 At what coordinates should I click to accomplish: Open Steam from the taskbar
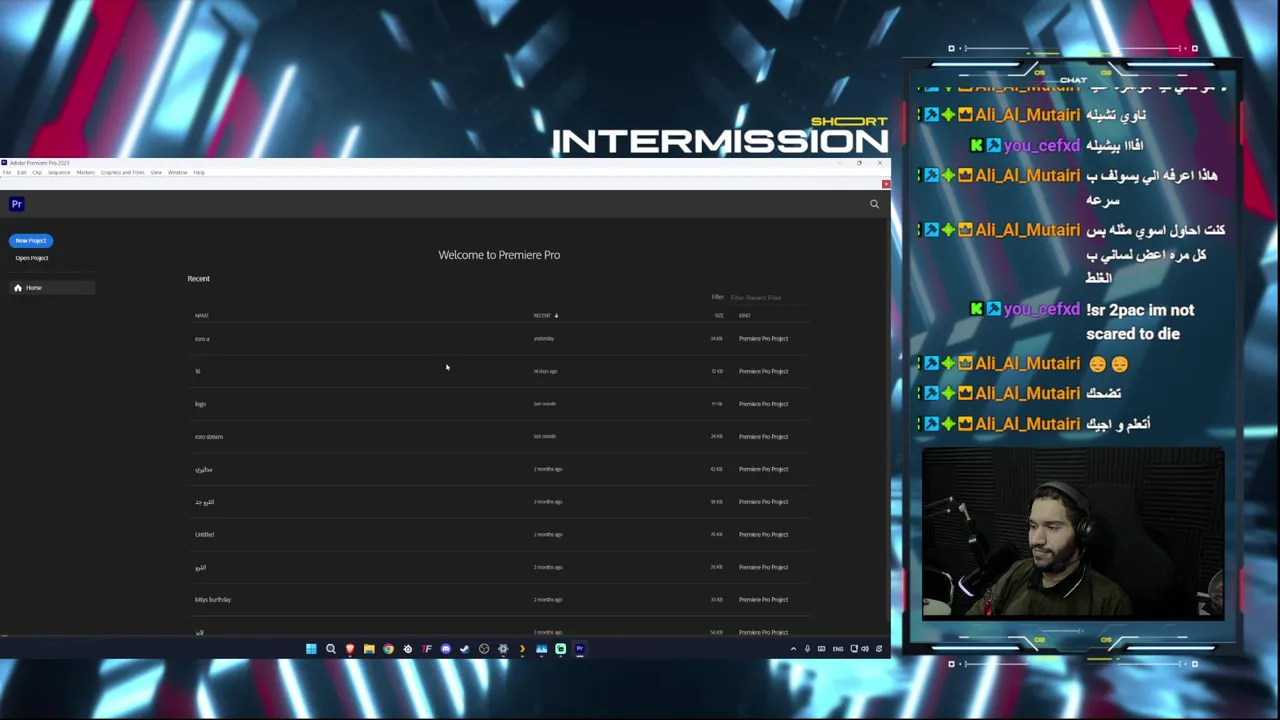465,649
